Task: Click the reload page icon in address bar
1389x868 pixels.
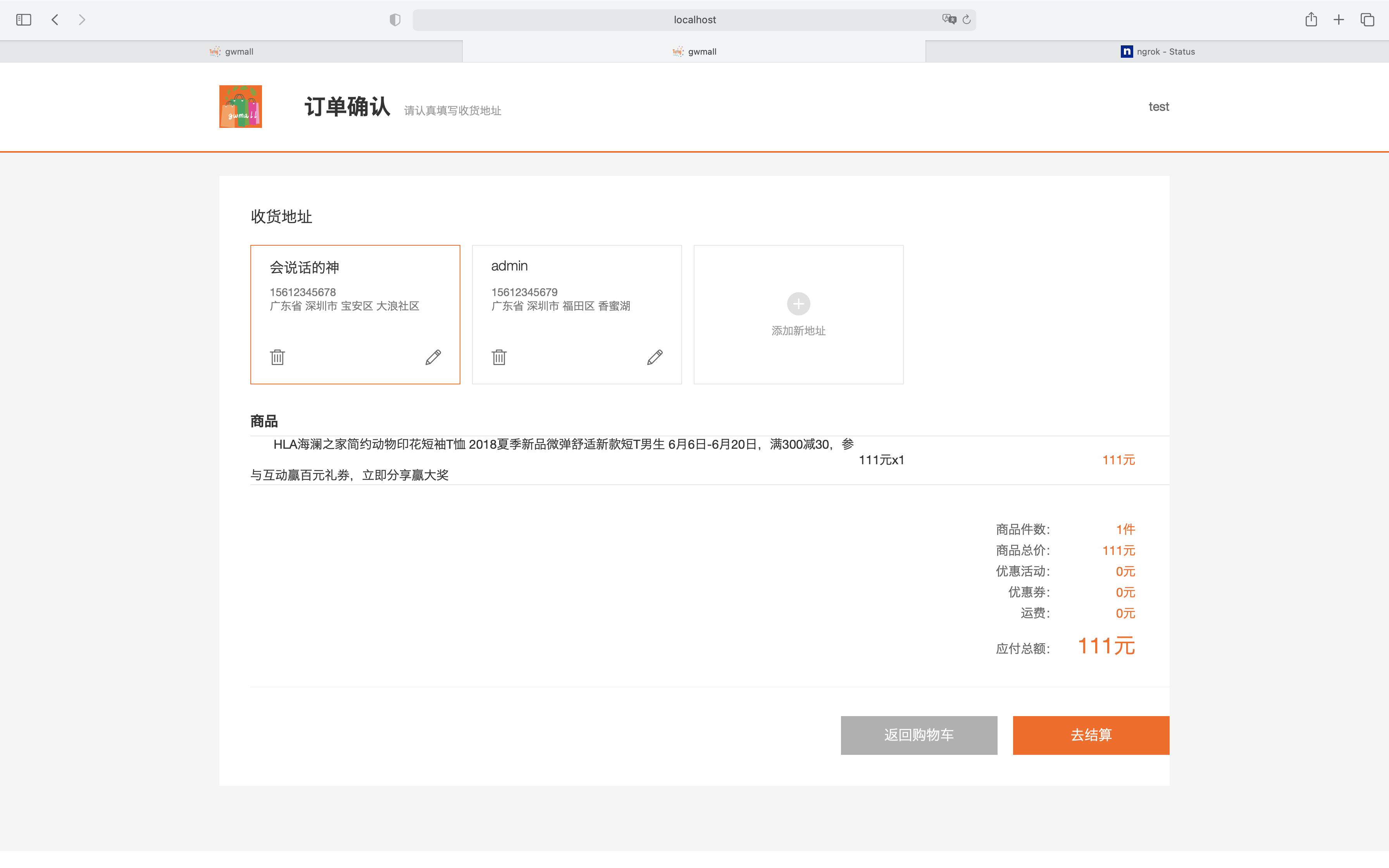Action: pyautogui.click(x=967, y=19)
